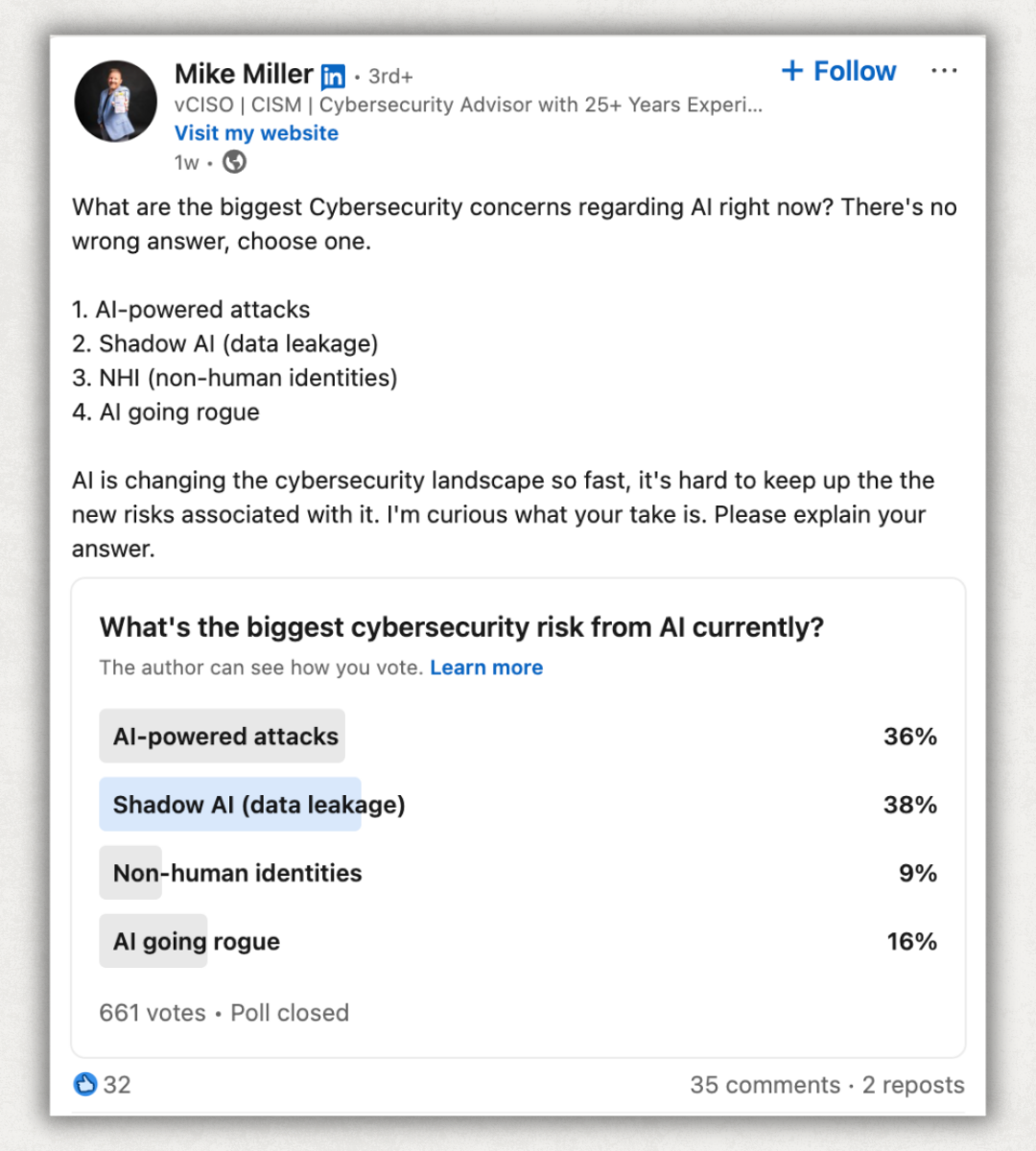
Task: Click the plus icon in Follow
Action: tap(792, 70)
